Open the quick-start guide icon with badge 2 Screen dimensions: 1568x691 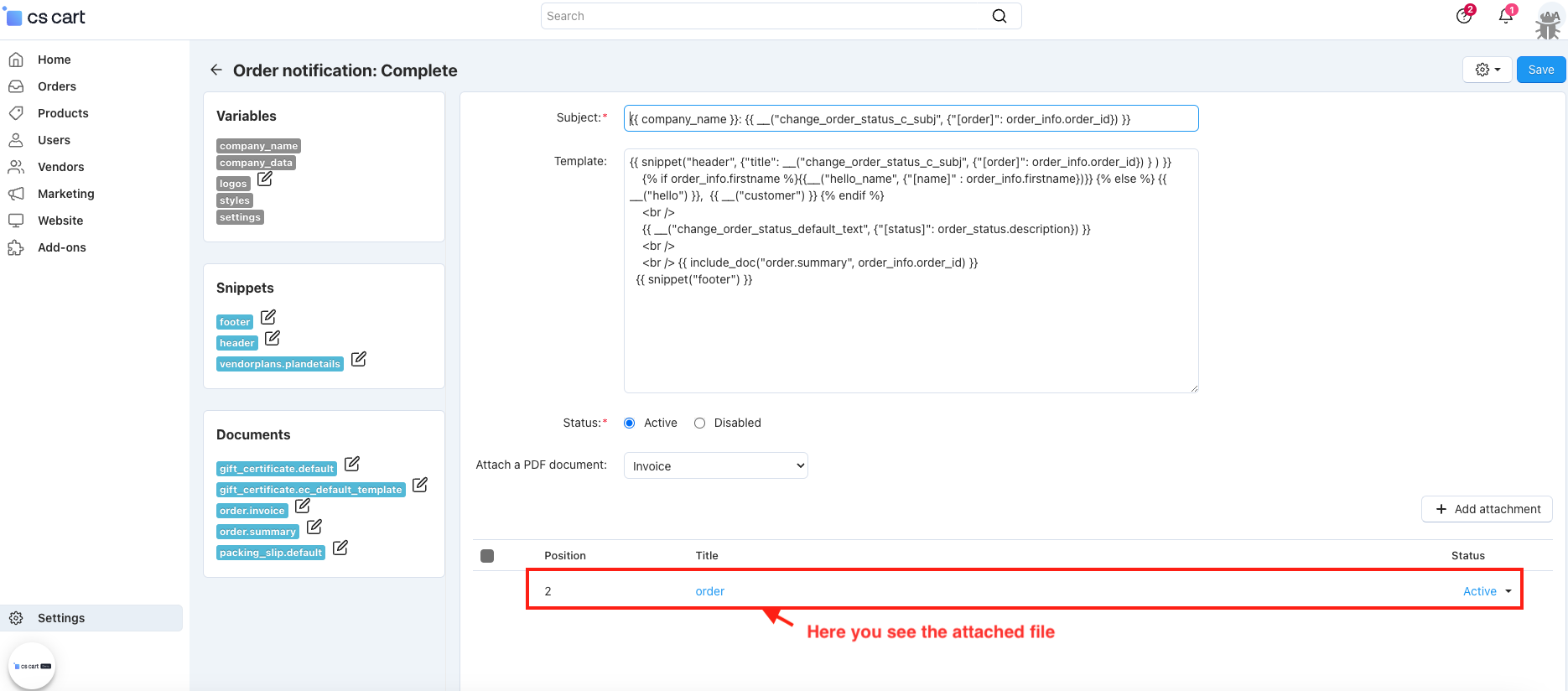coord(1464,16)
